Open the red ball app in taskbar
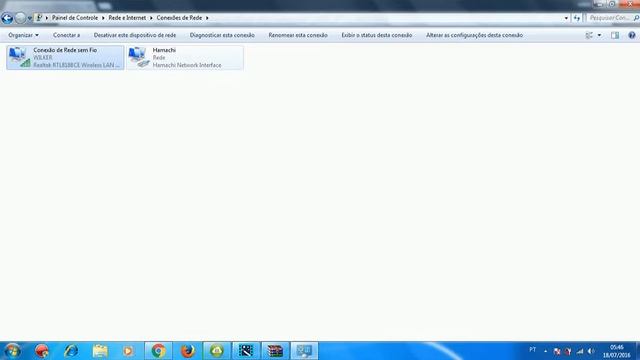The height and width of the screenshot is (360, 640). coord(42,351)
